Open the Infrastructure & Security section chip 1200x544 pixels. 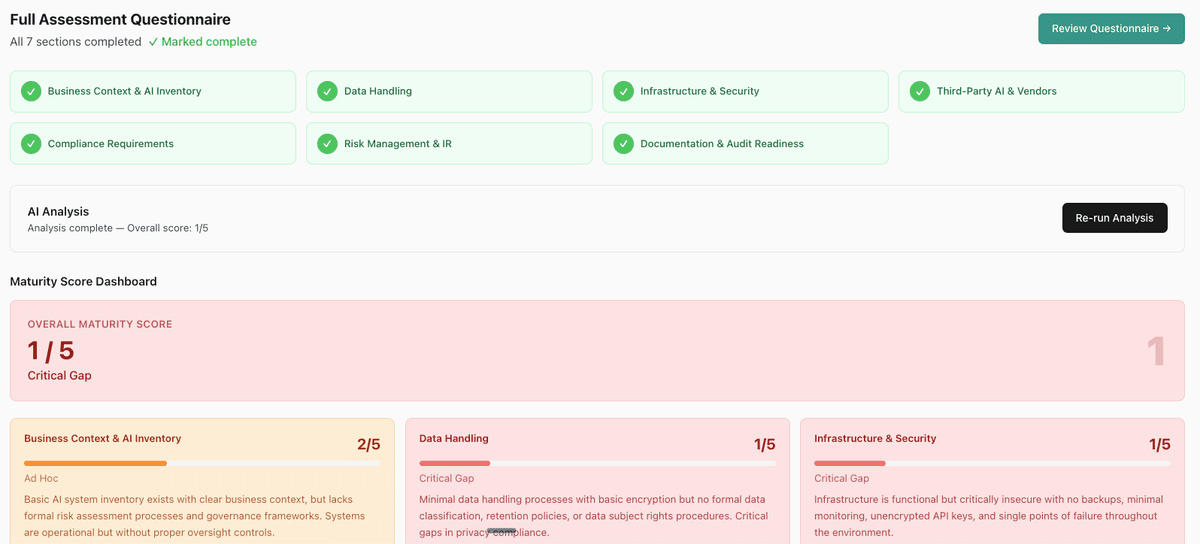745,91
